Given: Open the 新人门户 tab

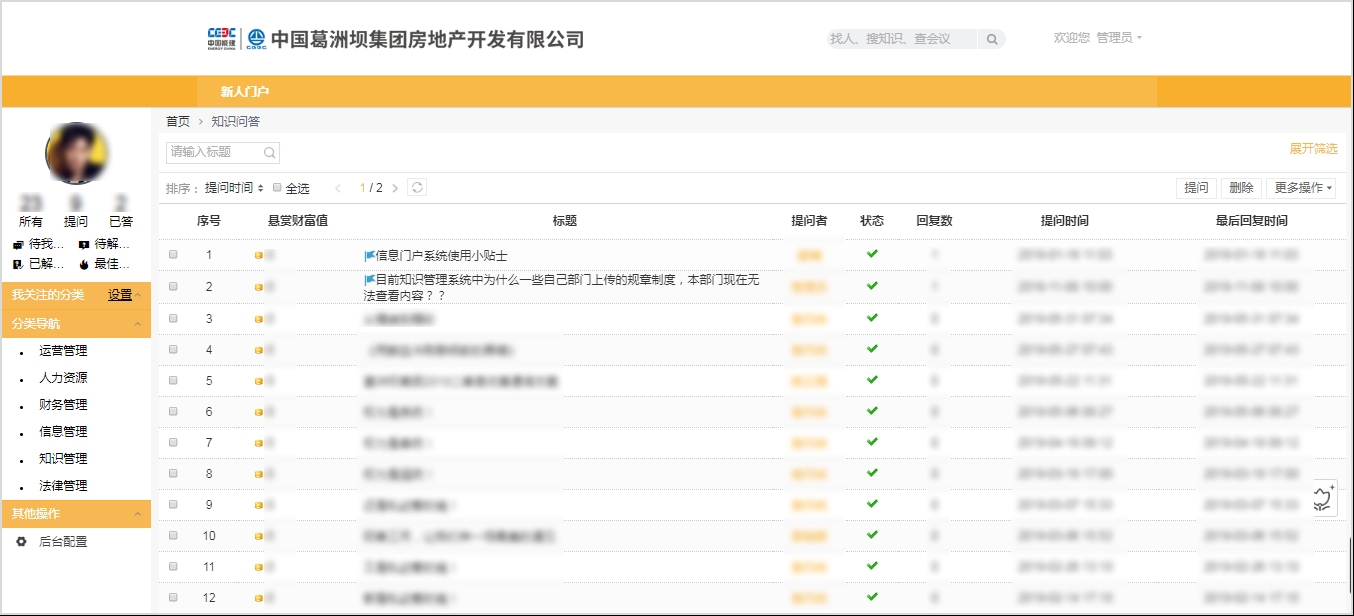Looking at the screenshot, I should tap(245, 92).
